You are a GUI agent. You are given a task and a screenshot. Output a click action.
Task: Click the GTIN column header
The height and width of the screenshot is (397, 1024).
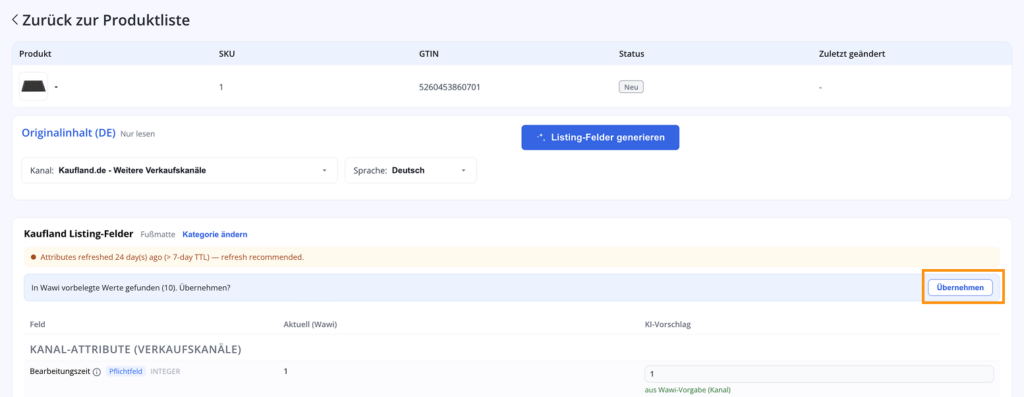428,54
